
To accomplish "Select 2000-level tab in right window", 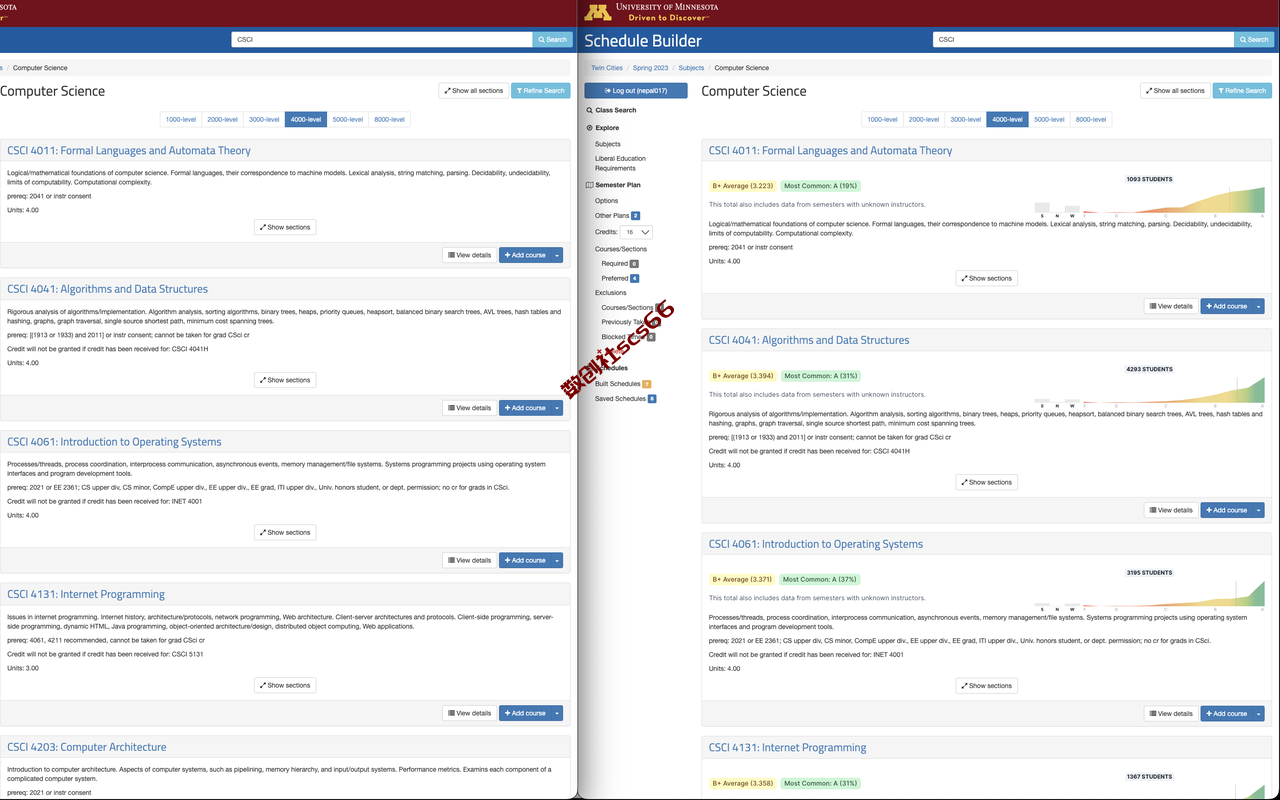I will click(924, 119).
